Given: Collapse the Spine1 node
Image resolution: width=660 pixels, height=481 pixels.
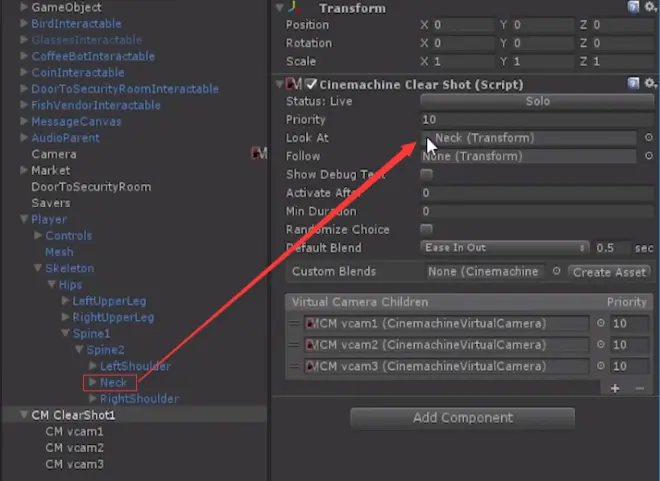Looking at the screenshot, I should point(65,333).
